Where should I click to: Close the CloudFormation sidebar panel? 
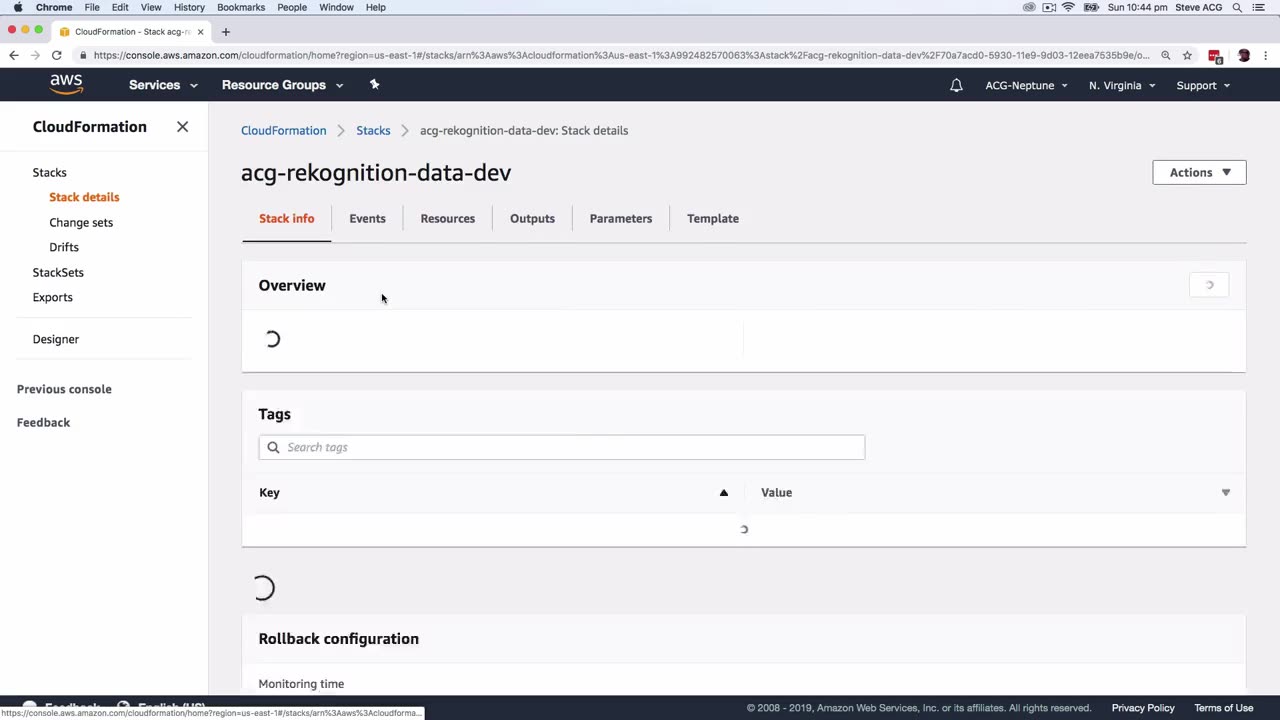point(182,127)
